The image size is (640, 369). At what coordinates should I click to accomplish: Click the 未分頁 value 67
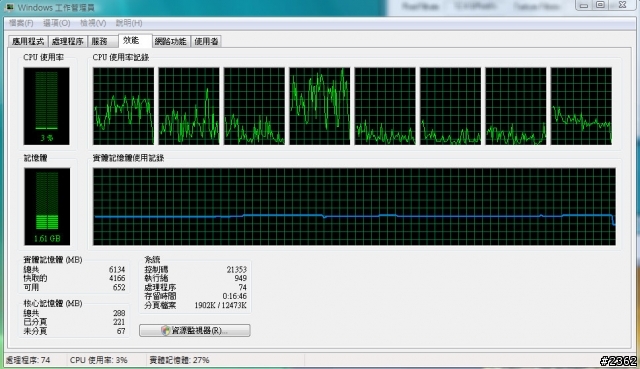click(121, 331)
